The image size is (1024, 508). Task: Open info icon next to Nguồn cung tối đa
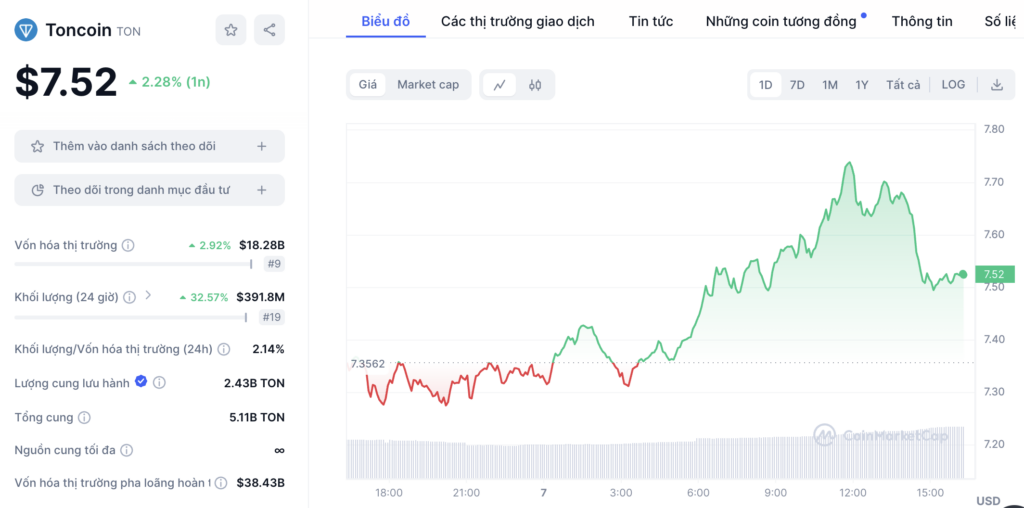[127, 451]
